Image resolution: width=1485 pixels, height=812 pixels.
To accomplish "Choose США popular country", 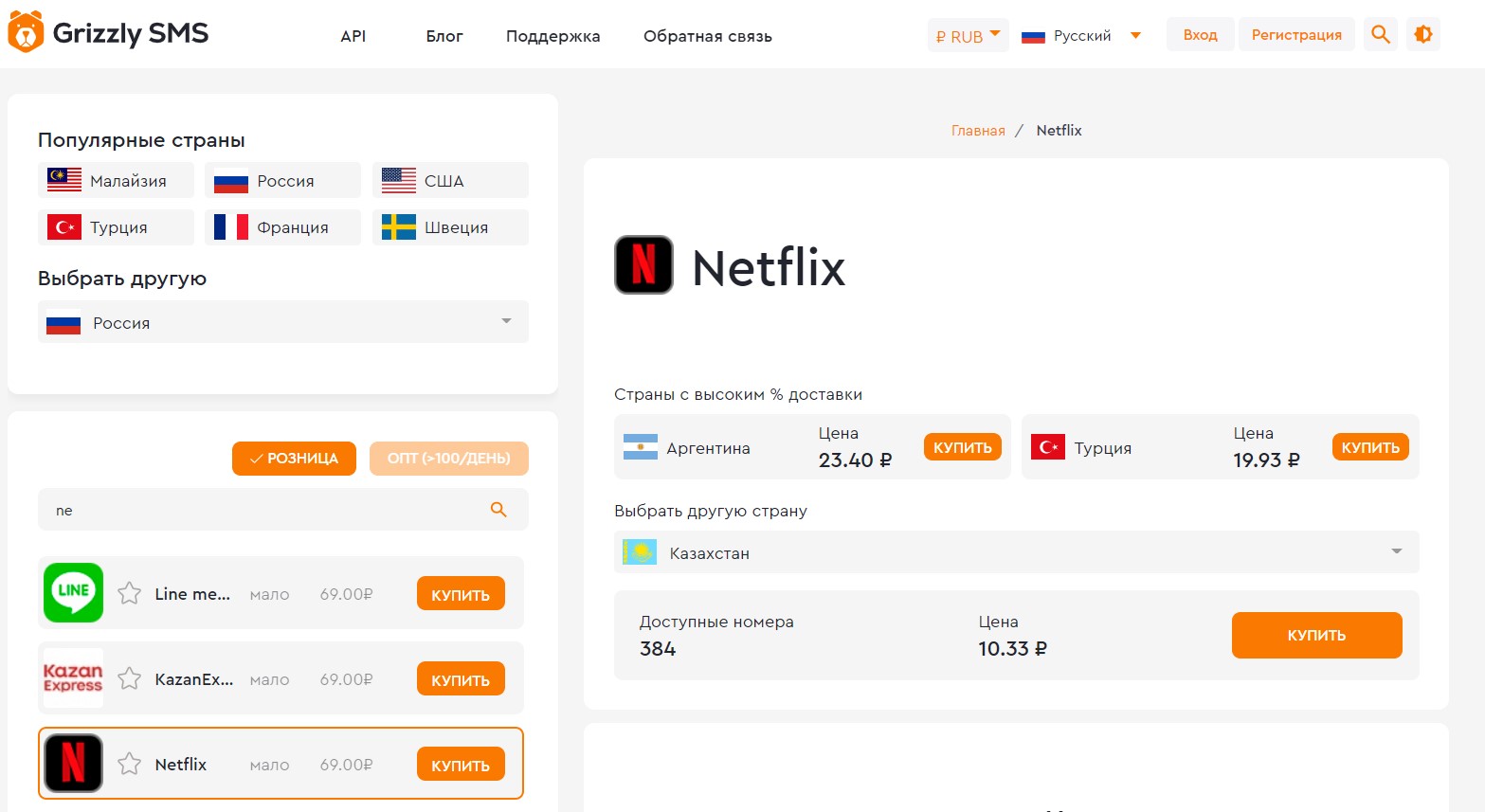I will click(450, 180).
